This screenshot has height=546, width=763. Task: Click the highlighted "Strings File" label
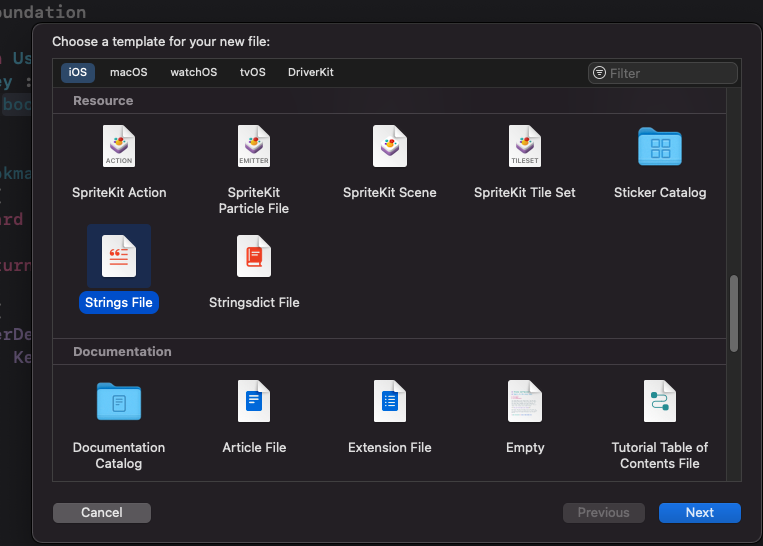pyautogui.click(x=119, y=303)
